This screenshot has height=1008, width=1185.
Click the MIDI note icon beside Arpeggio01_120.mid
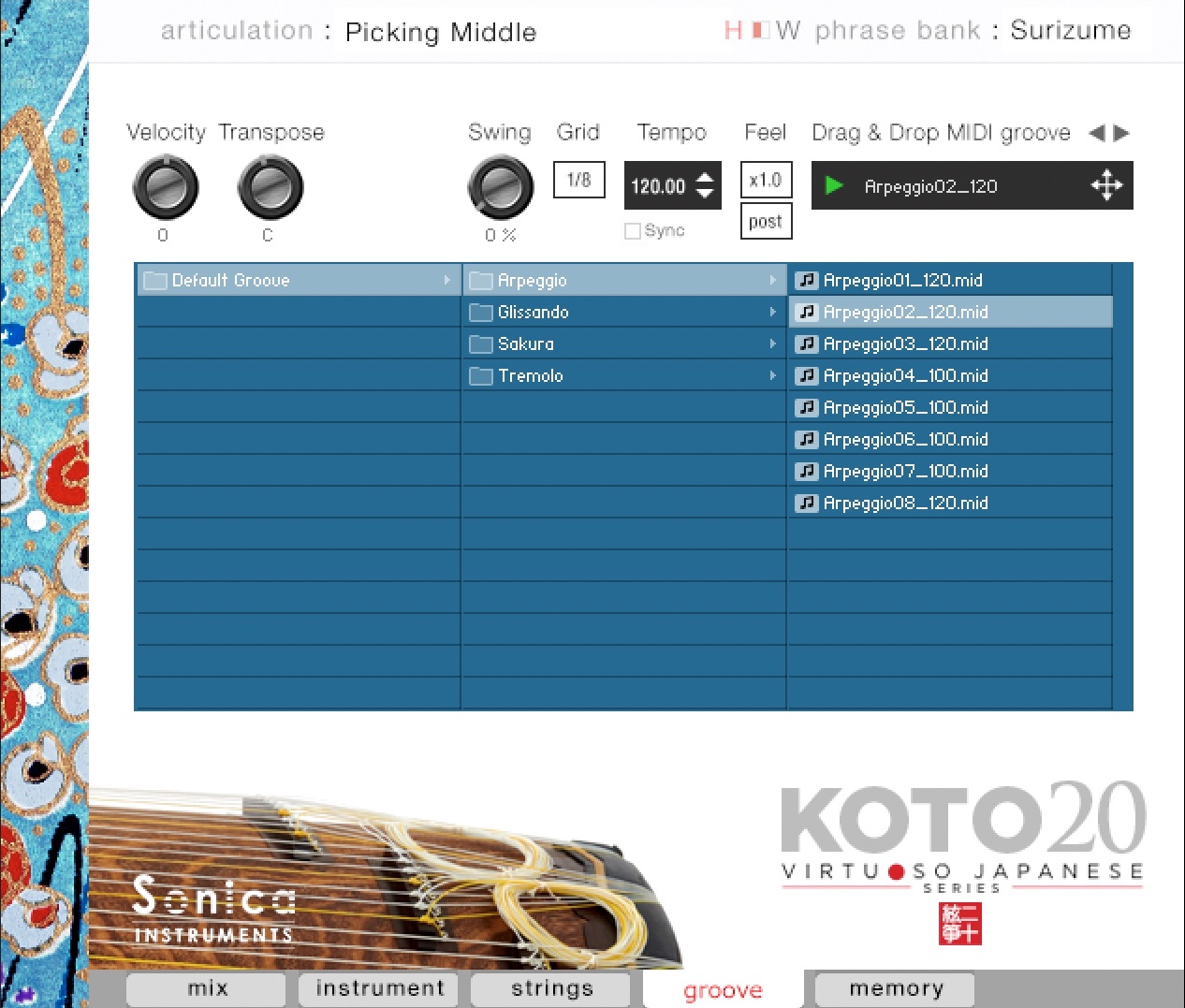807,279
